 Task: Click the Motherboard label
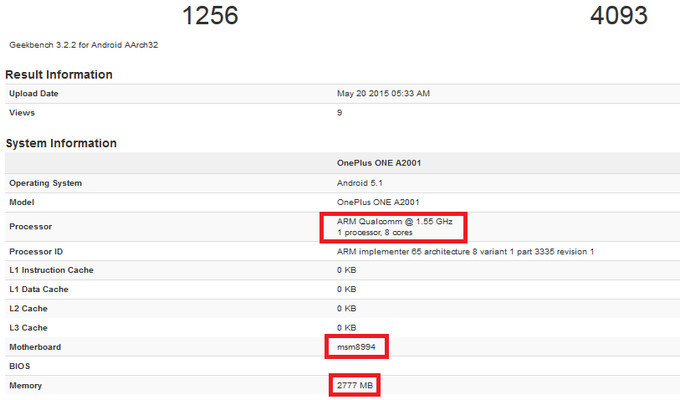(35, 347)
